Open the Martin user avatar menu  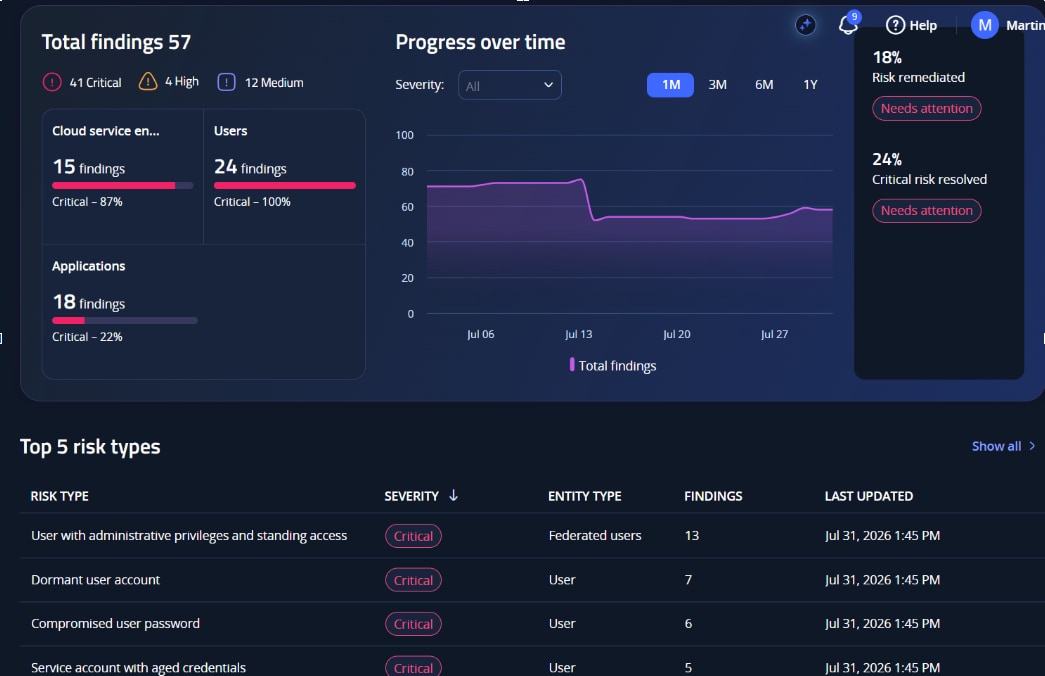(x=984, y=25)
